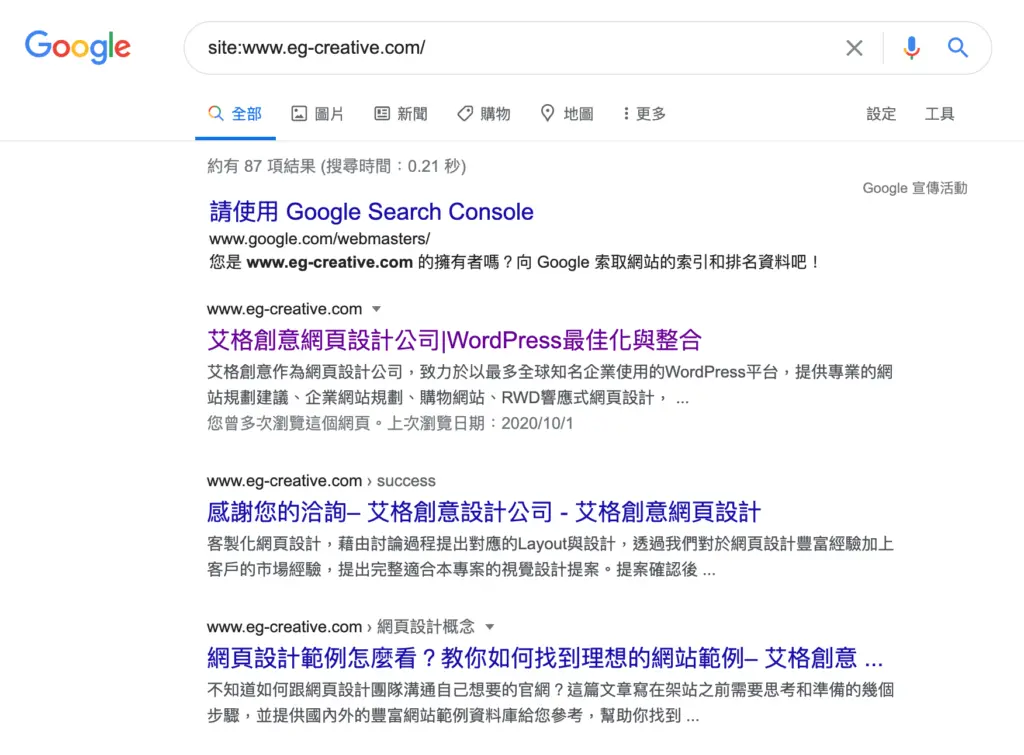Expand the 更多 menu
This screenshot has height=755, width=1024.
(644, 114)
